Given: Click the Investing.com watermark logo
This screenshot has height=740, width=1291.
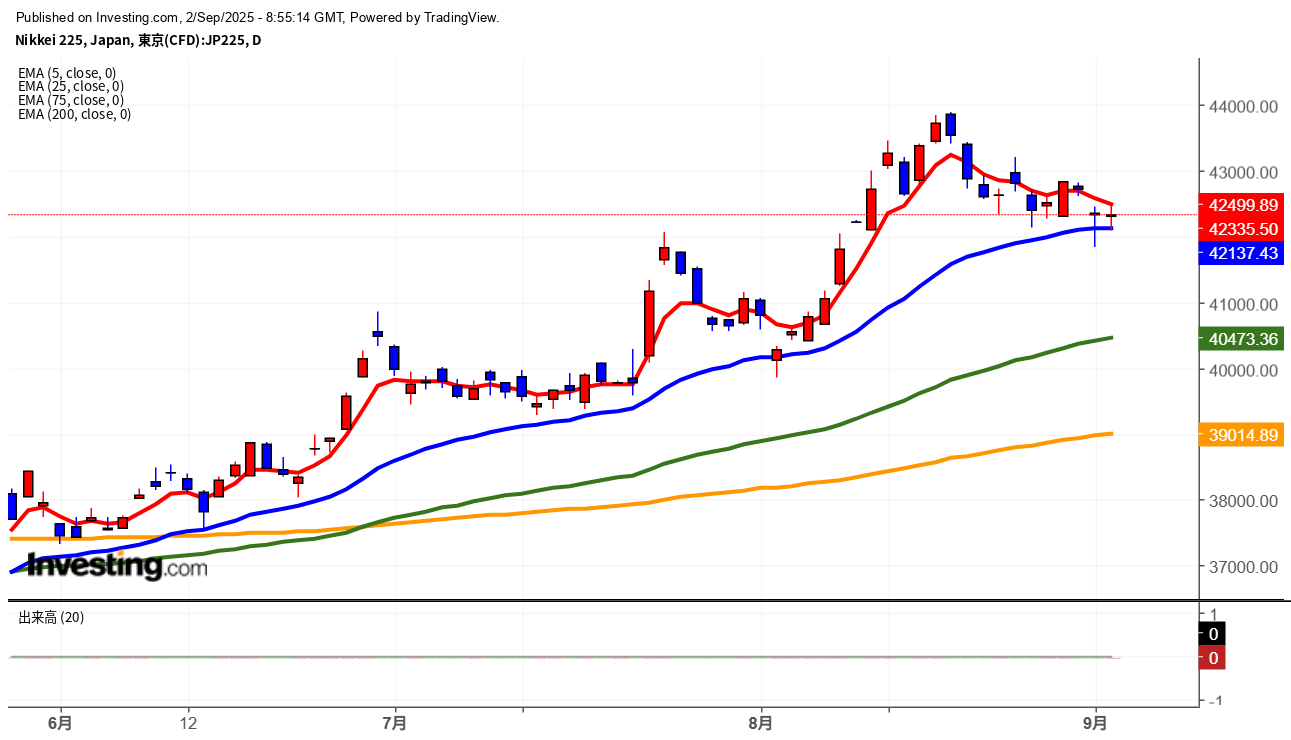Looking at the screenshot, I should 117,566.
